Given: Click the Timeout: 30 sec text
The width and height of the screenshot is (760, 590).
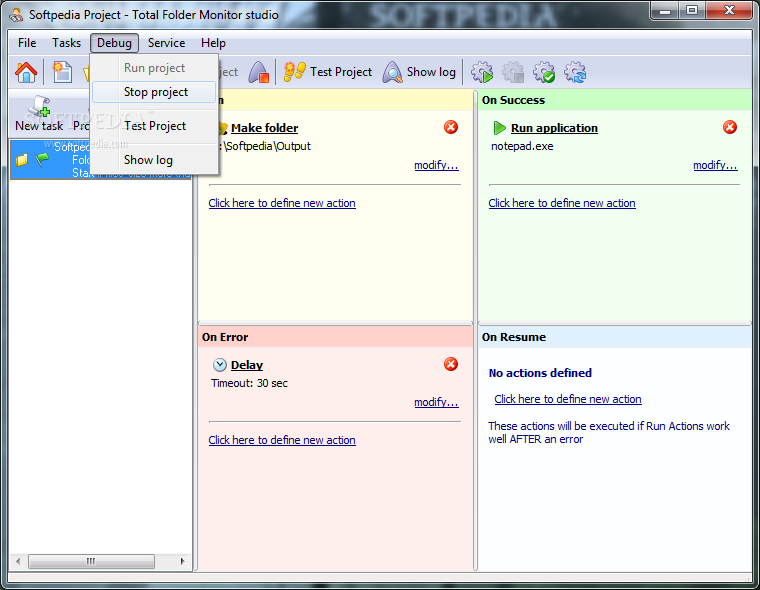Looking at the screenshot, I should pyautogui.click(x=249, y=383).
